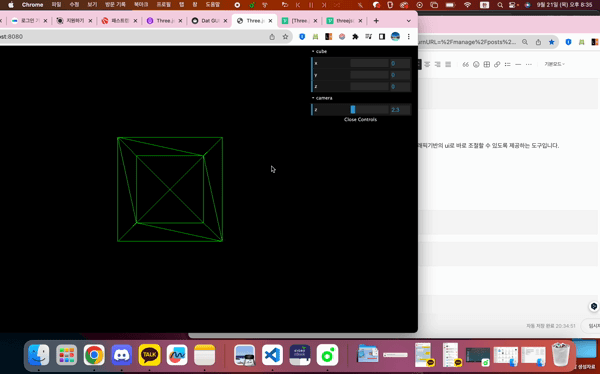Open the tab list dropdown chevron

click(x=408, y=21)
